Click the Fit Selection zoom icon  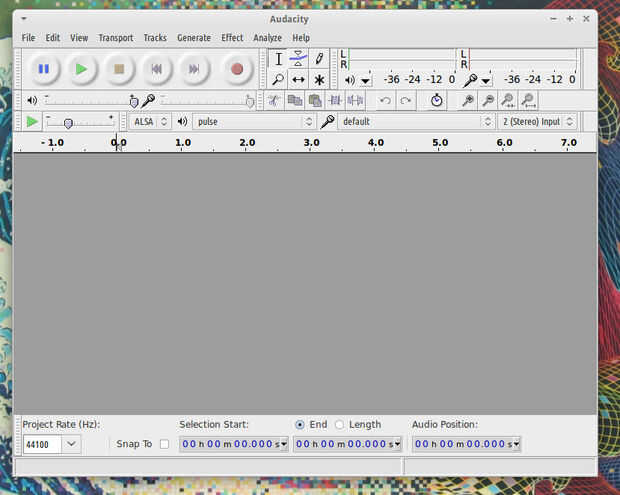tap(508, 100)
